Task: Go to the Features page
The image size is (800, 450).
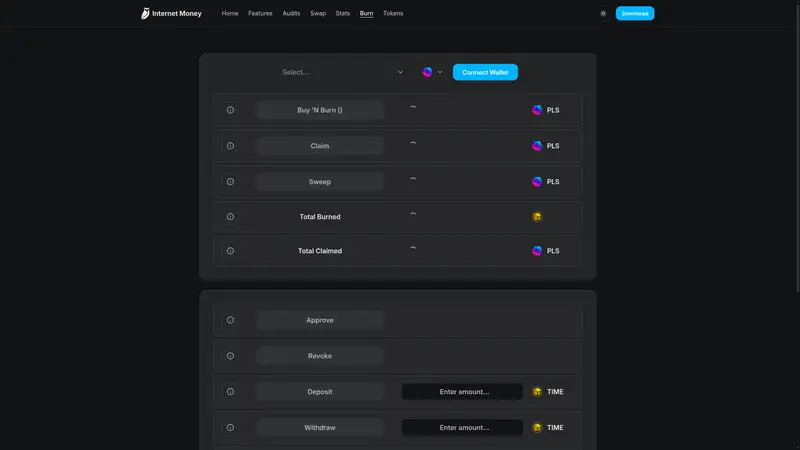Action: click(x=260, y=13)
